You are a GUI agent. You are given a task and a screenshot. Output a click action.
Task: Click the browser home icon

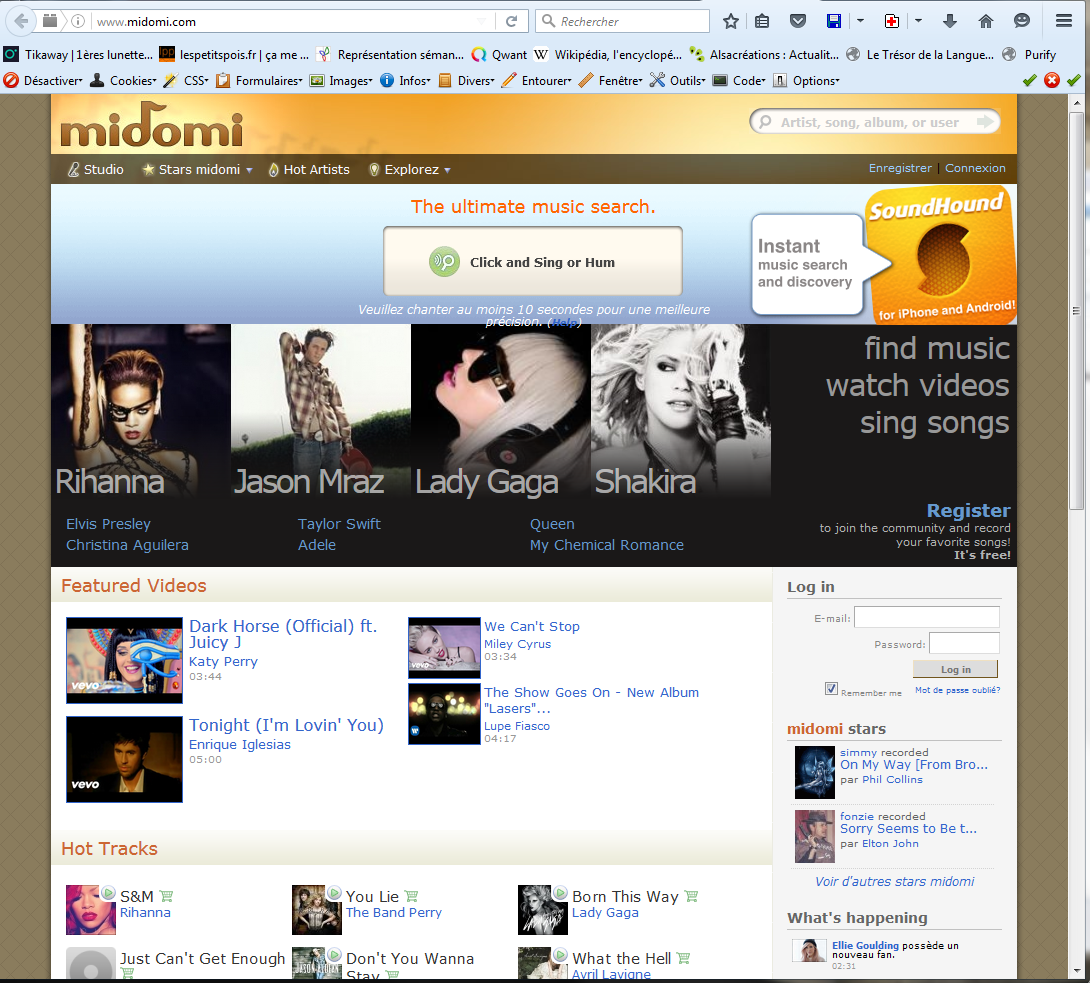[986, 21]
